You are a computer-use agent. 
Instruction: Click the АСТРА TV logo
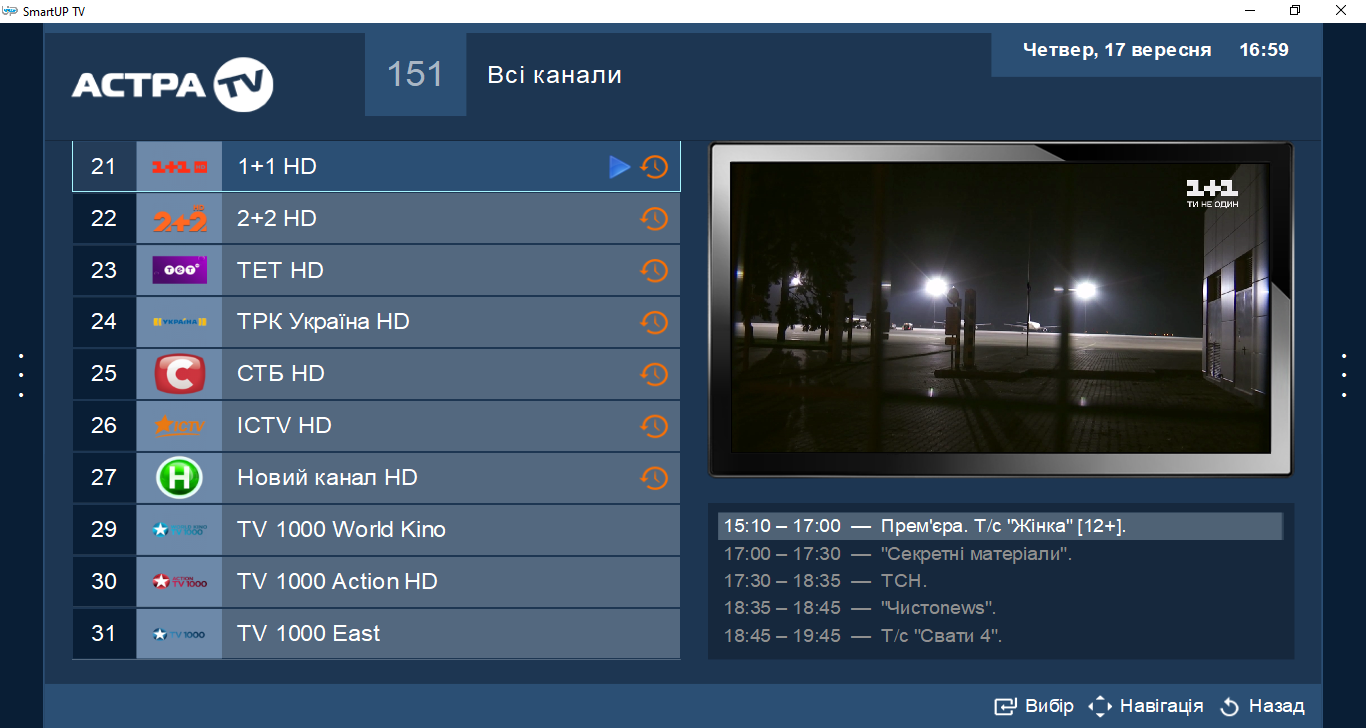click(172, 84)
